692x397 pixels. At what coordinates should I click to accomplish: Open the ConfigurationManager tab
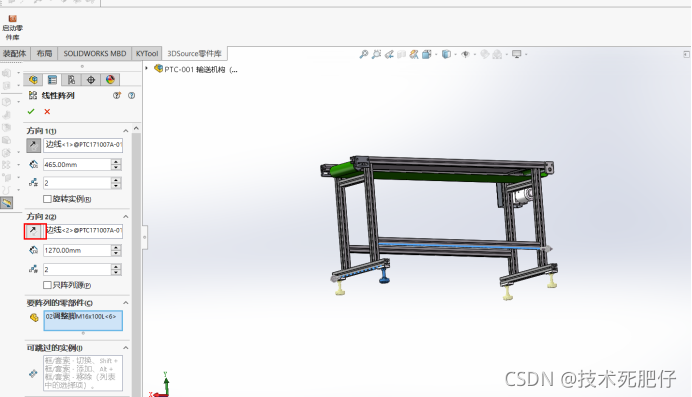pos(71,79)
